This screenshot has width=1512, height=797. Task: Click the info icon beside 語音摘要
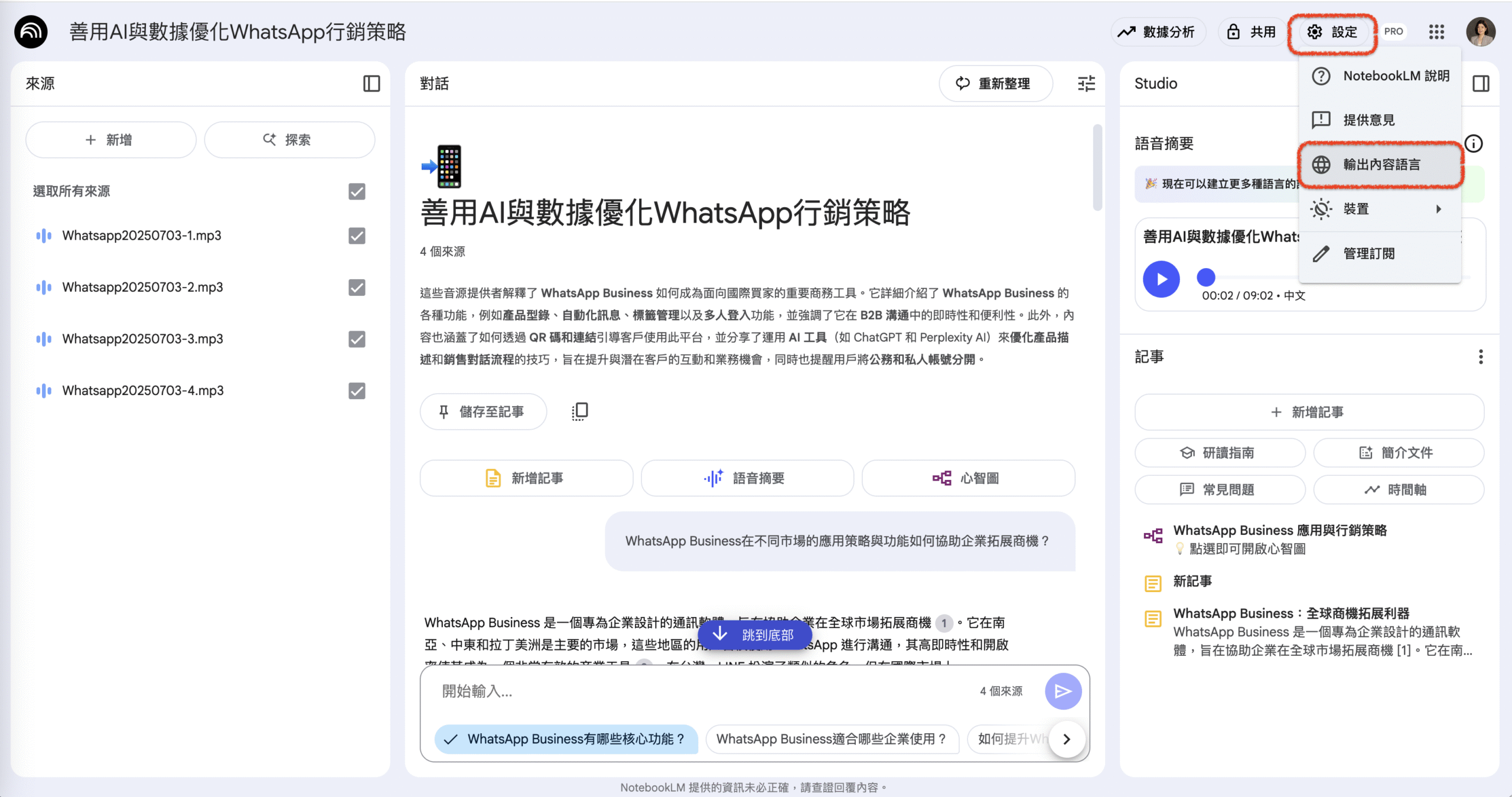pos(1474,143)
